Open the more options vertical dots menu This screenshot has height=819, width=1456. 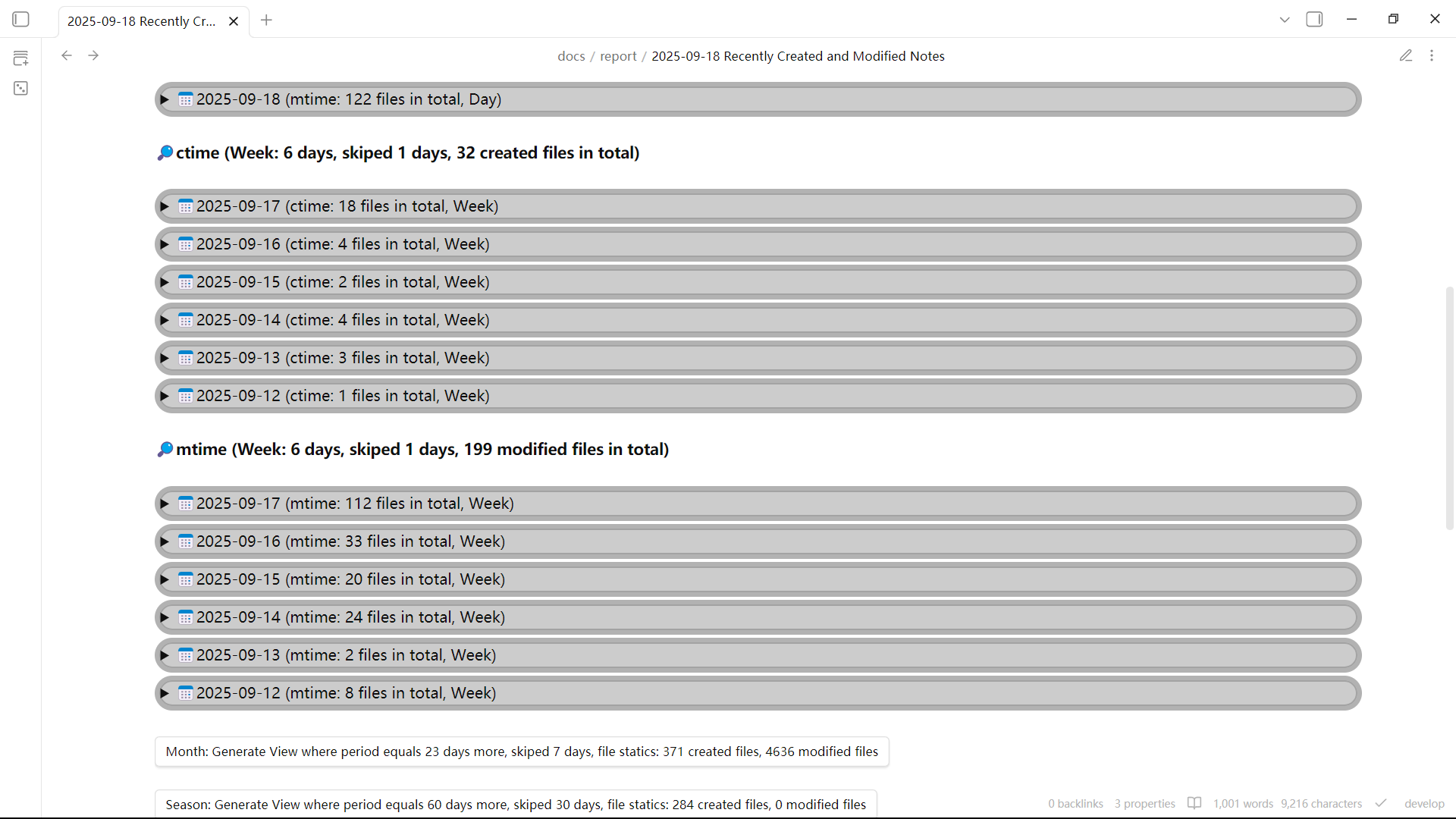pos(1432,55)
